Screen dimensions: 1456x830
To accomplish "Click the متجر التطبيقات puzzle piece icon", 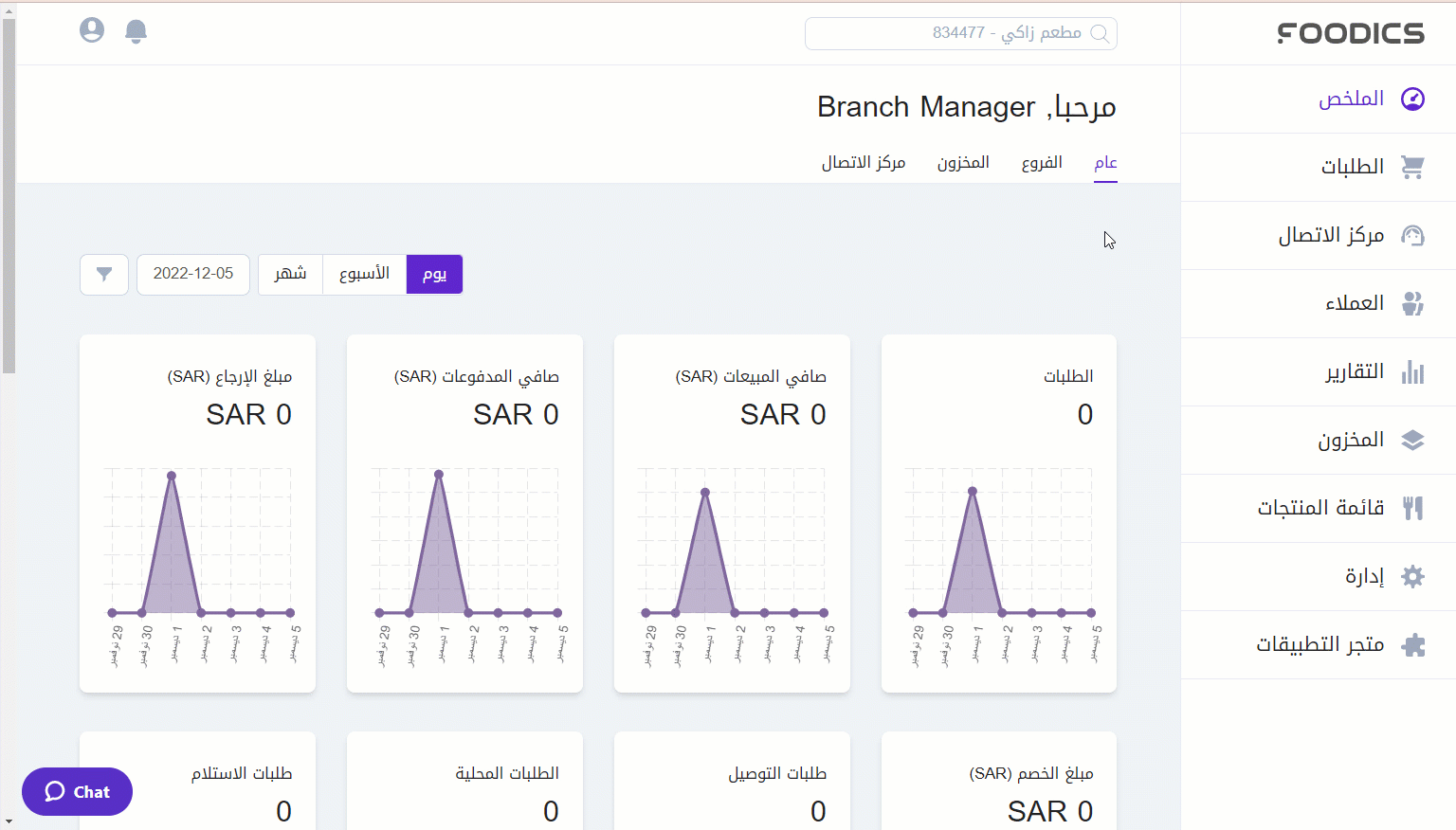I will tap(1412, 645).
